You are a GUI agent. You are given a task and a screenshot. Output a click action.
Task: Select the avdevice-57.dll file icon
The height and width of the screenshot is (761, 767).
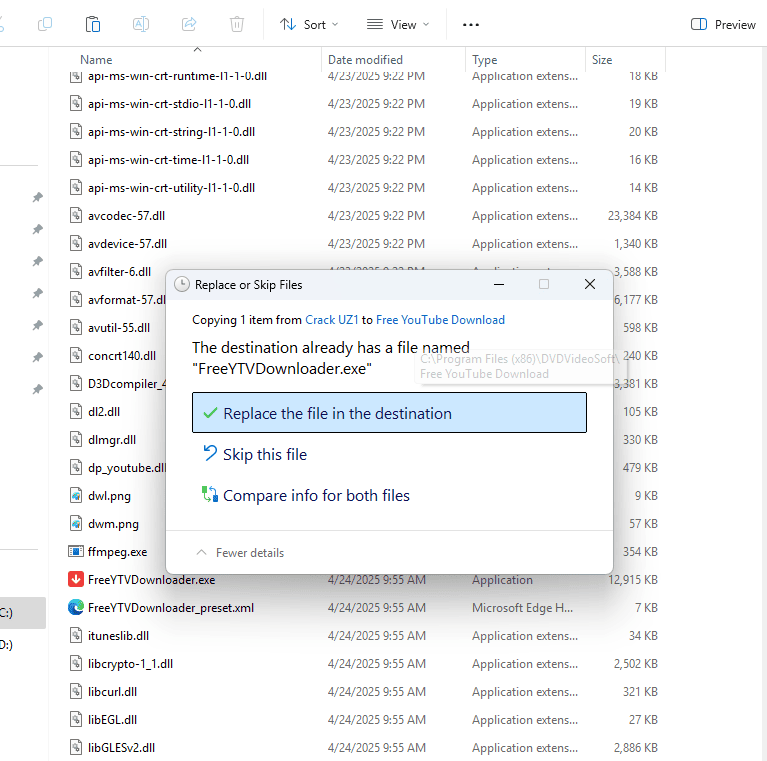[75, 243]
